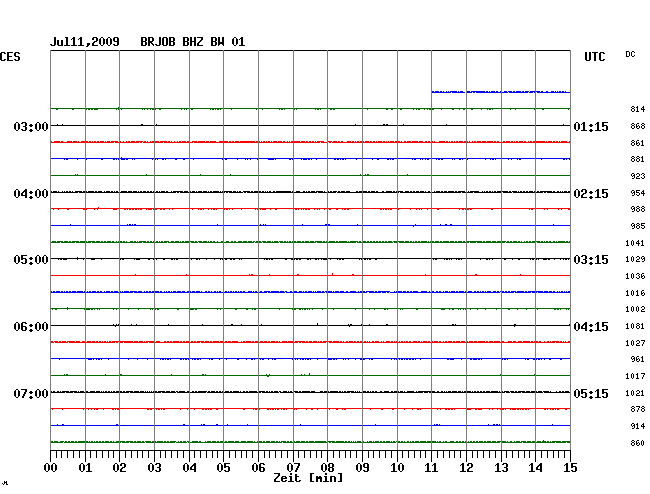
Task: Pick the DC value 1081
Action: 635,326
